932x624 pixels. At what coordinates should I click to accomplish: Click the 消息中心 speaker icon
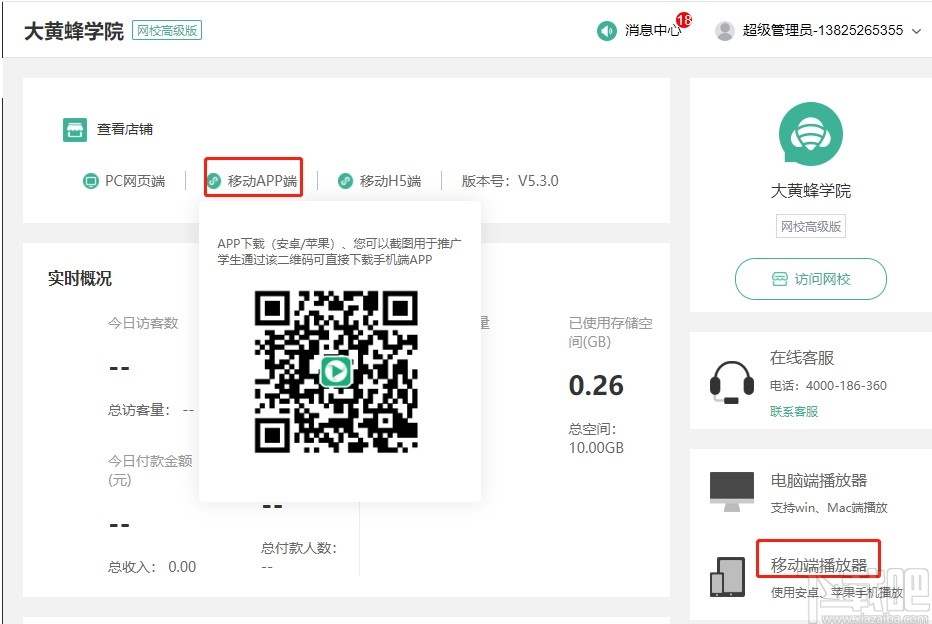click(x=606, y=31)
